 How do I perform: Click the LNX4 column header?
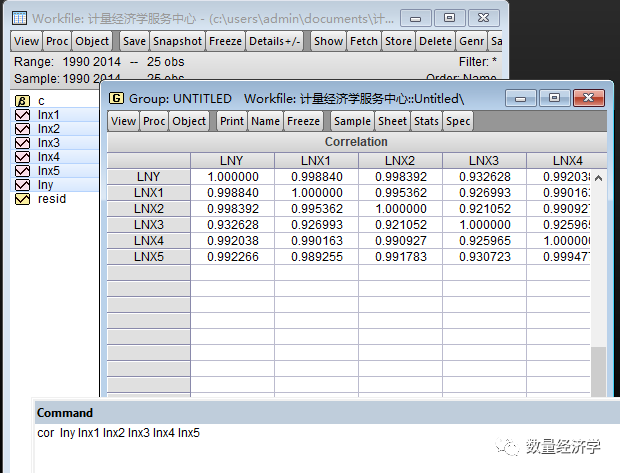tap(567, 161)
